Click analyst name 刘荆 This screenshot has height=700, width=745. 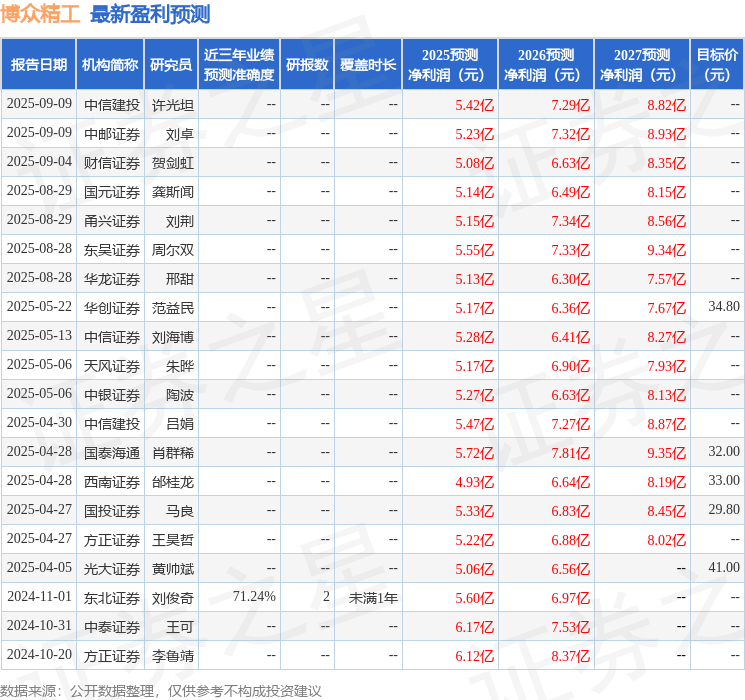[180, 221]
